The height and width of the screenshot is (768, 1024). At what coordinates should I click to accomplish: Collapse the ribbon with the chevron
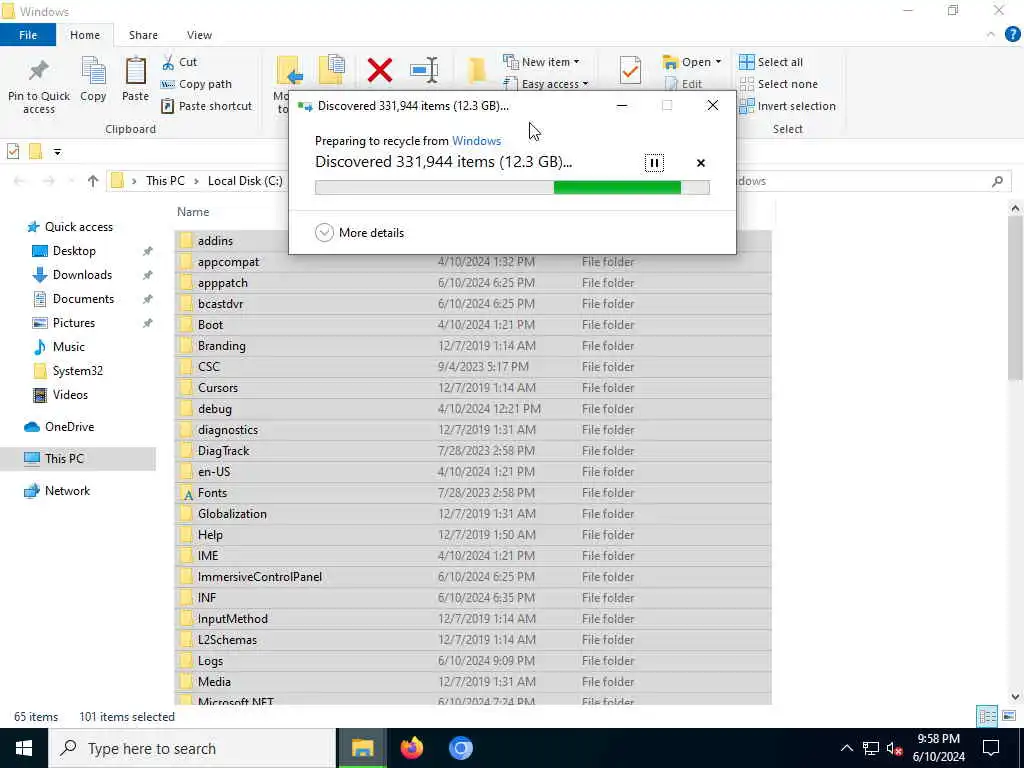991,35
